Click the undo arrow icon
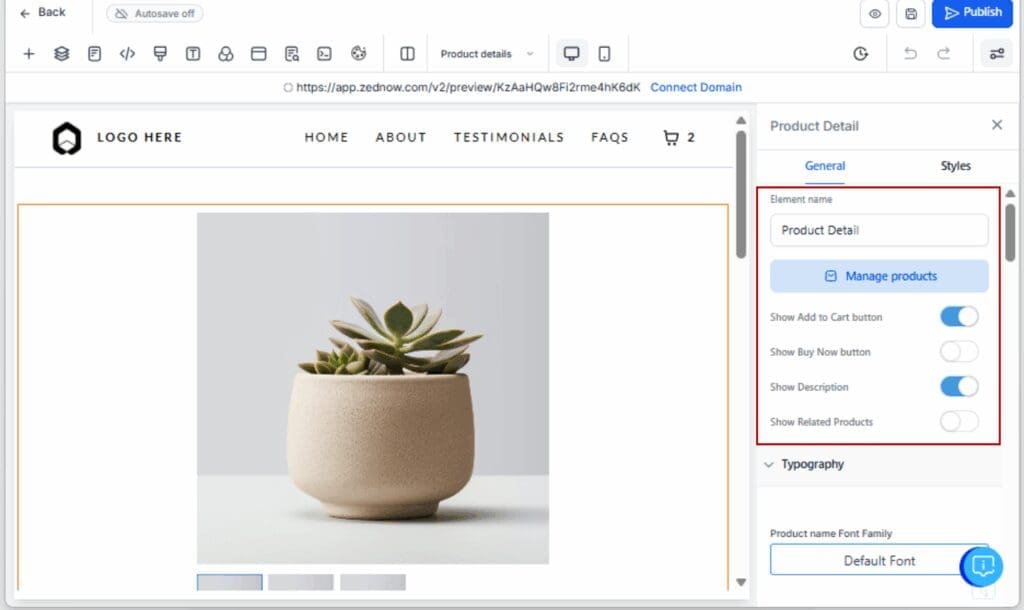 (910, 54)
